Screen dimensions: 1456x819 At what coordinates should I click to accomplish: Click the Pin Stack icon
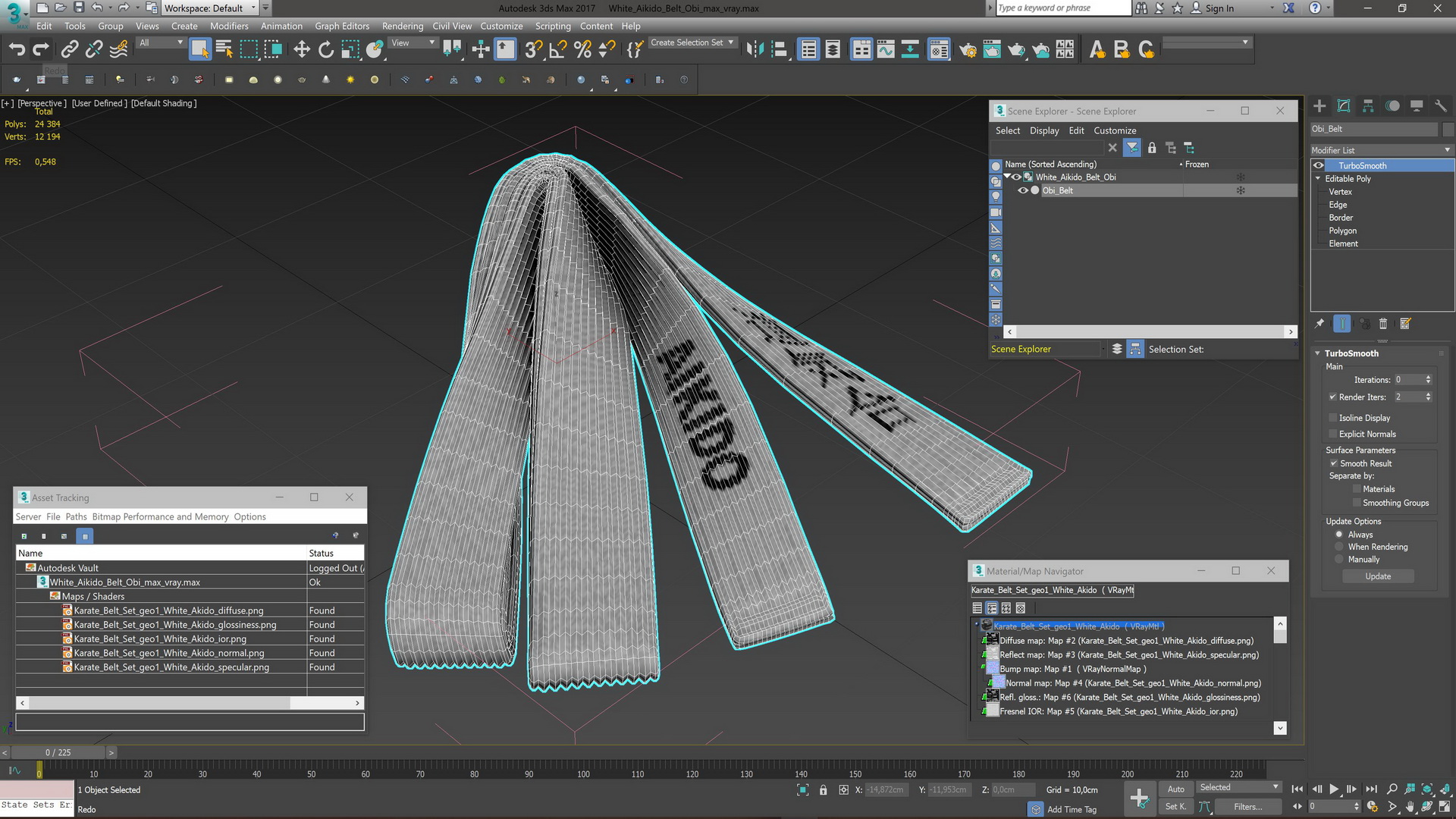pyautogui.click(x=1319, y=324)
